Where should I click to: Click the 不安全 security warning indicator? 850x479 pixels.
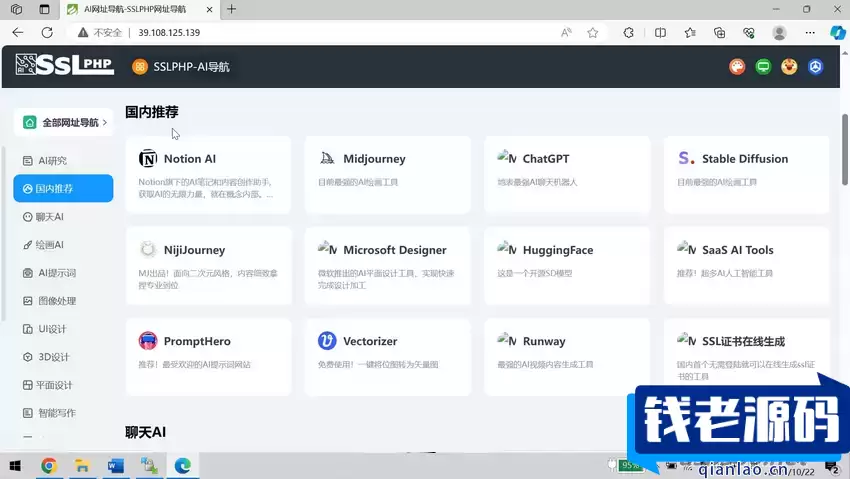coord(100,33)
